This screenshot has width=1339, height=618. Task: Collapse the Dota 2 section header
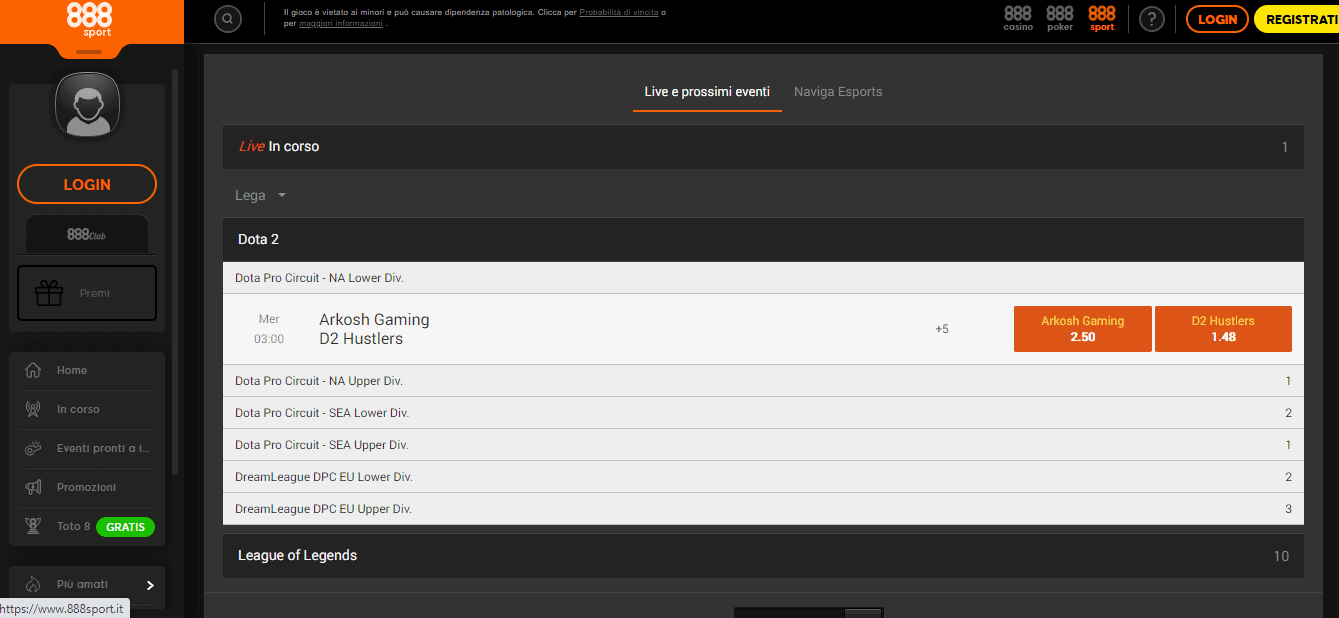[763, 240]
